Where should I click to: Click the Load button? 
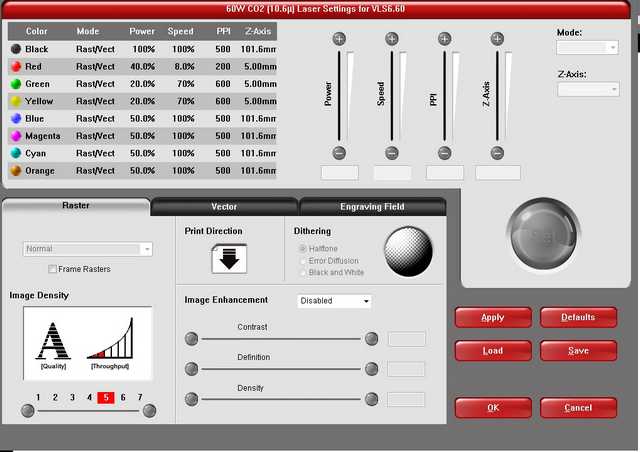493,351
